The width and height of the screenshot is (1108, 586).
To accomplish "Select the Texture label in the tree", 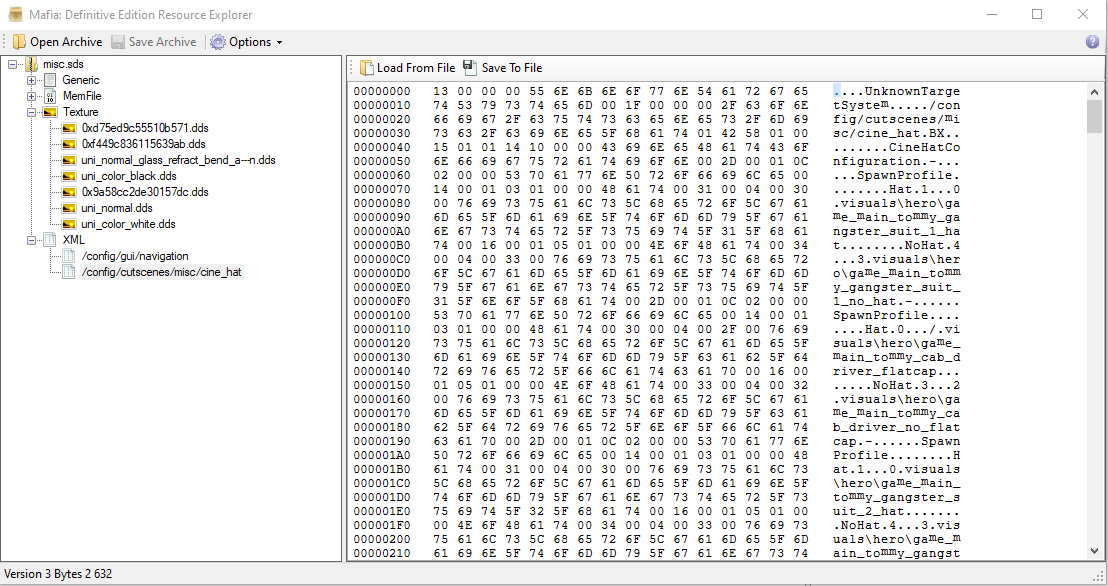I will 81,112.
